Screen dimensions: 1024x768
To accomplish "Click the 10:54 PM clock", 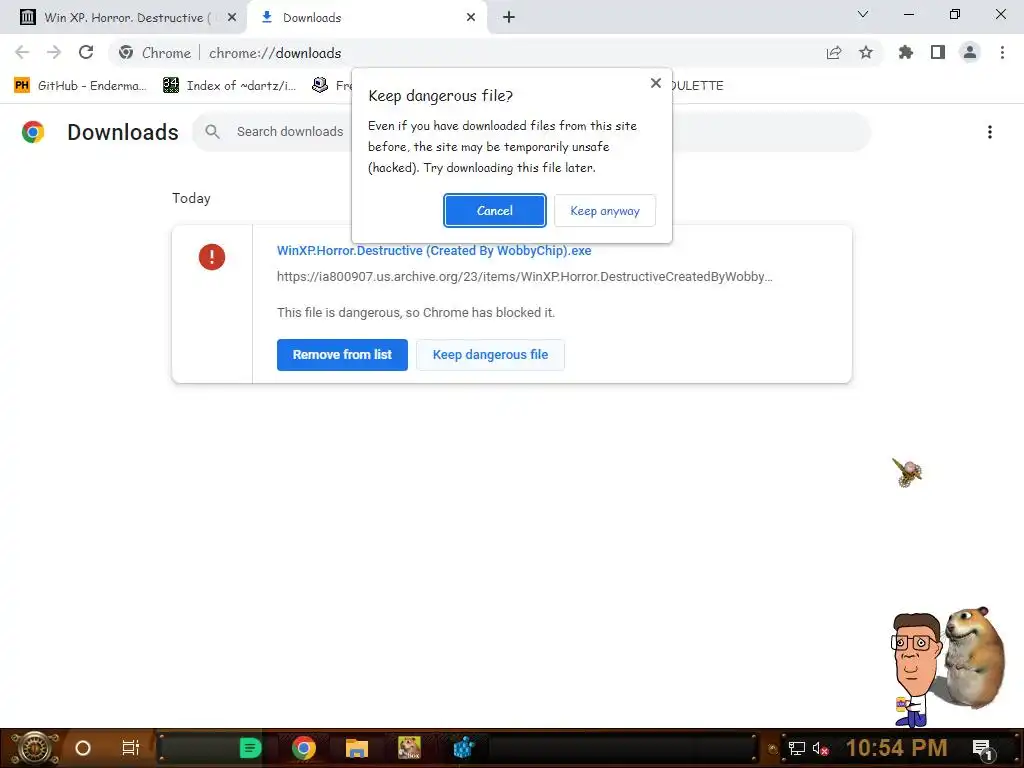I will (897, 748).
